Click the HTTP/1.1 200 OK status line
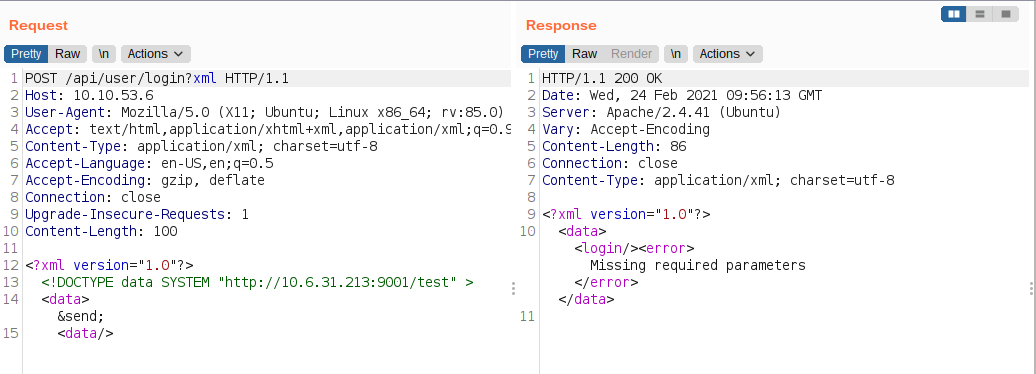Viewport: 1036px width, 374px height. [x=602, y=79]
